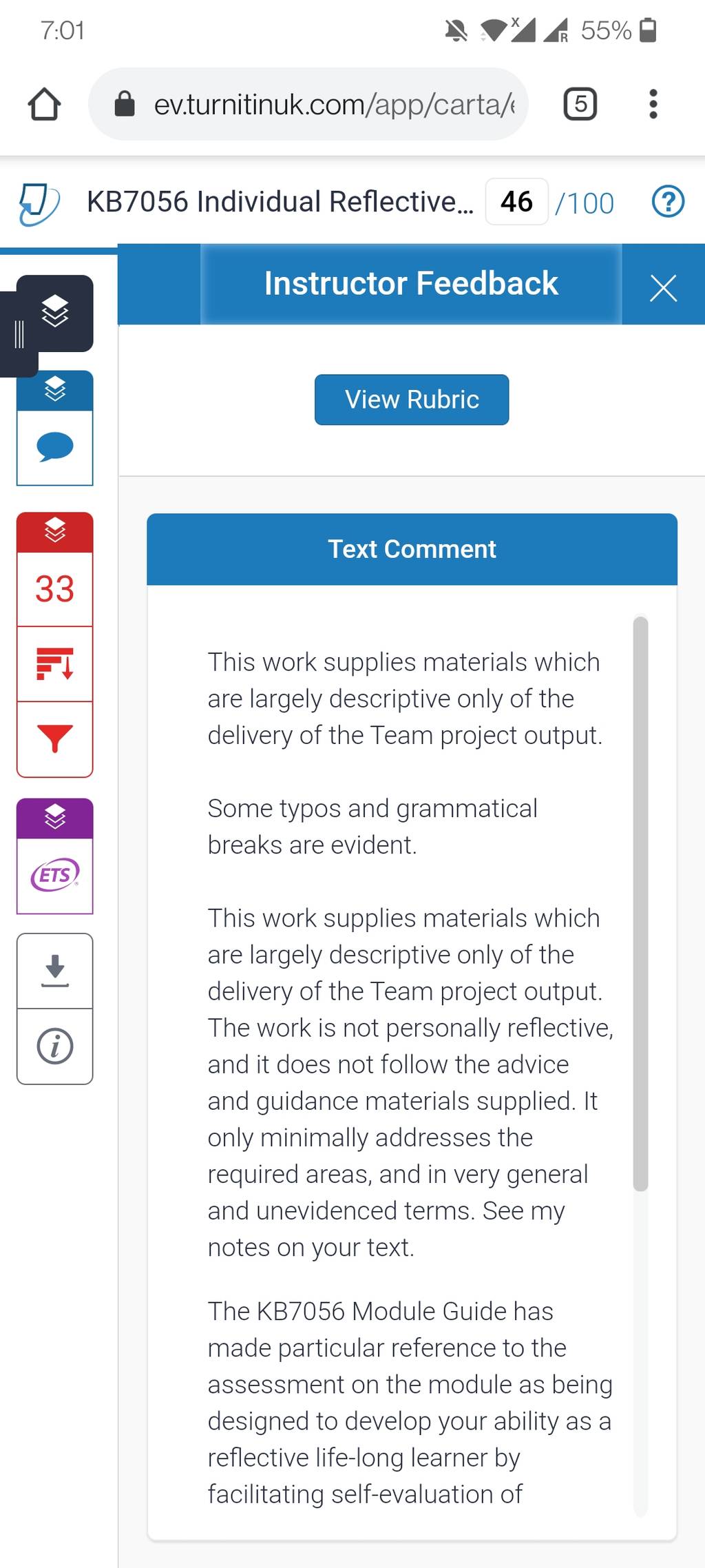Open the blue feedback comment bubble

pyautogui.click(x=55, y=448)
